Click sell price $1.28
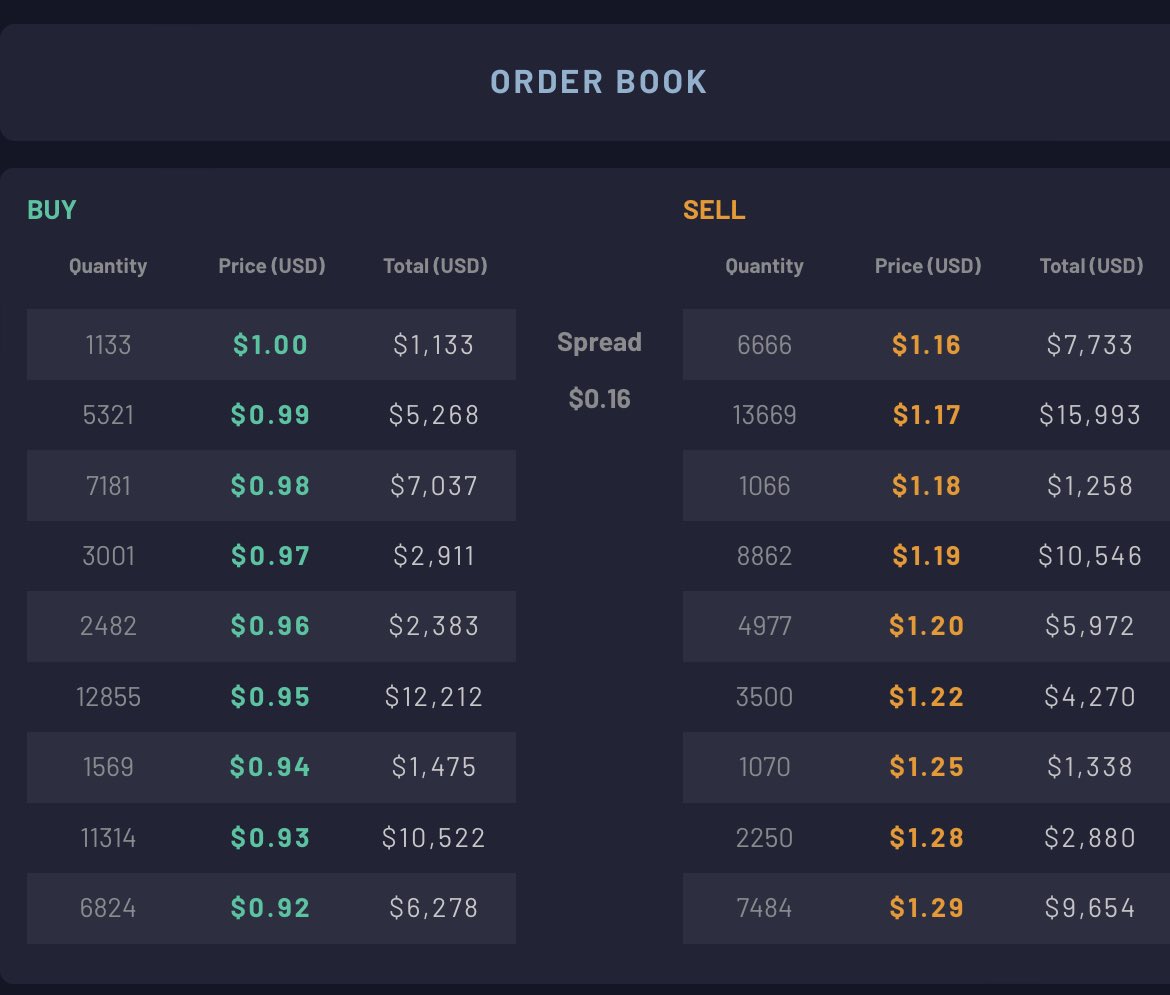The height and width of the screenshot is (995, 1170). 926,838
